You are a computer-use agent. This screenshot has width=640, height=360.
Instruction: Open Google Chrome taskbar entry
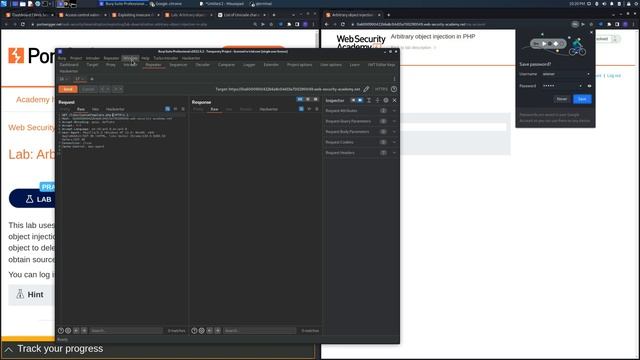(166, 4)
